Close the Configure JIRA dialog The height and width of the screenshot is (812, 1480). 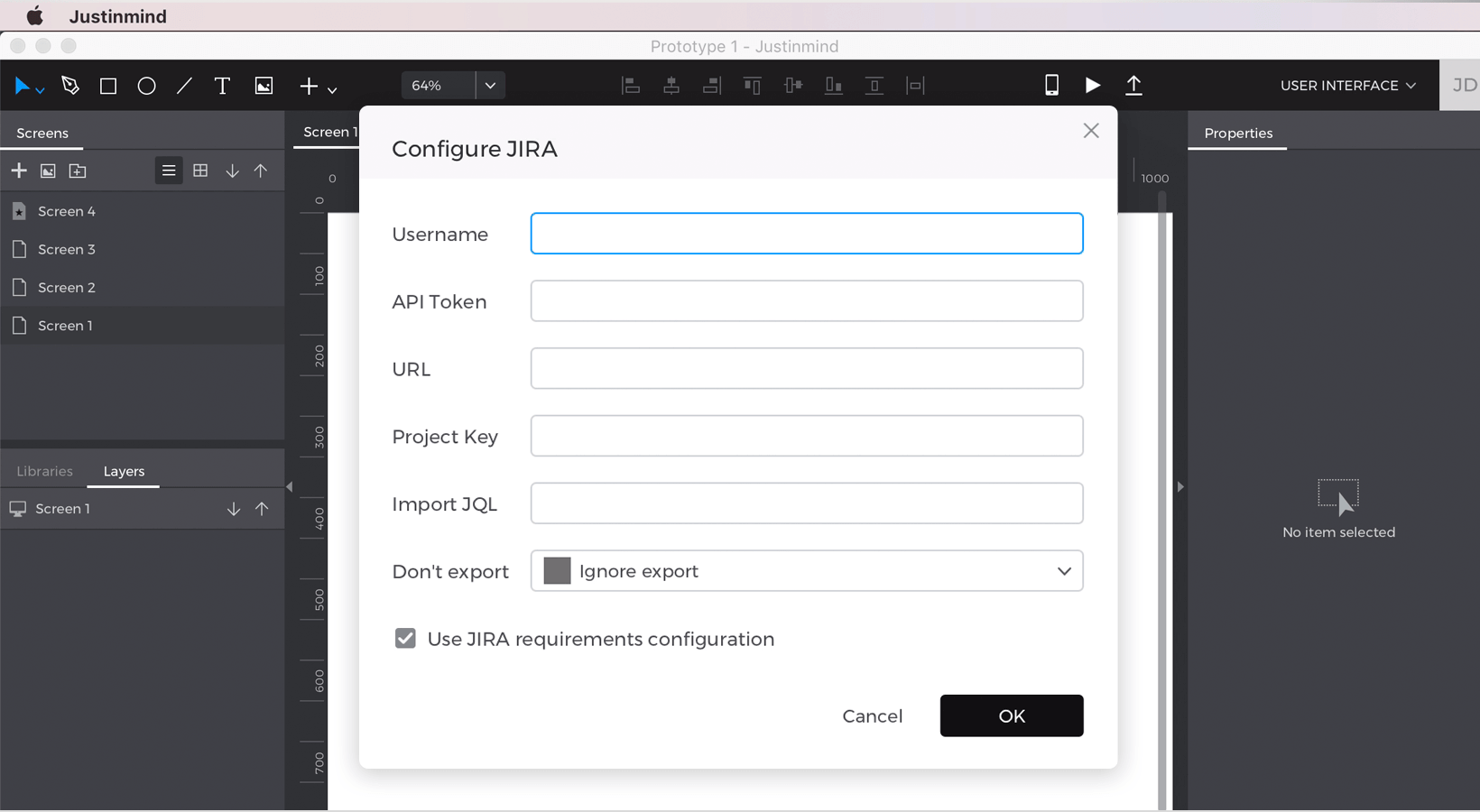click(x=1091, y=131)
